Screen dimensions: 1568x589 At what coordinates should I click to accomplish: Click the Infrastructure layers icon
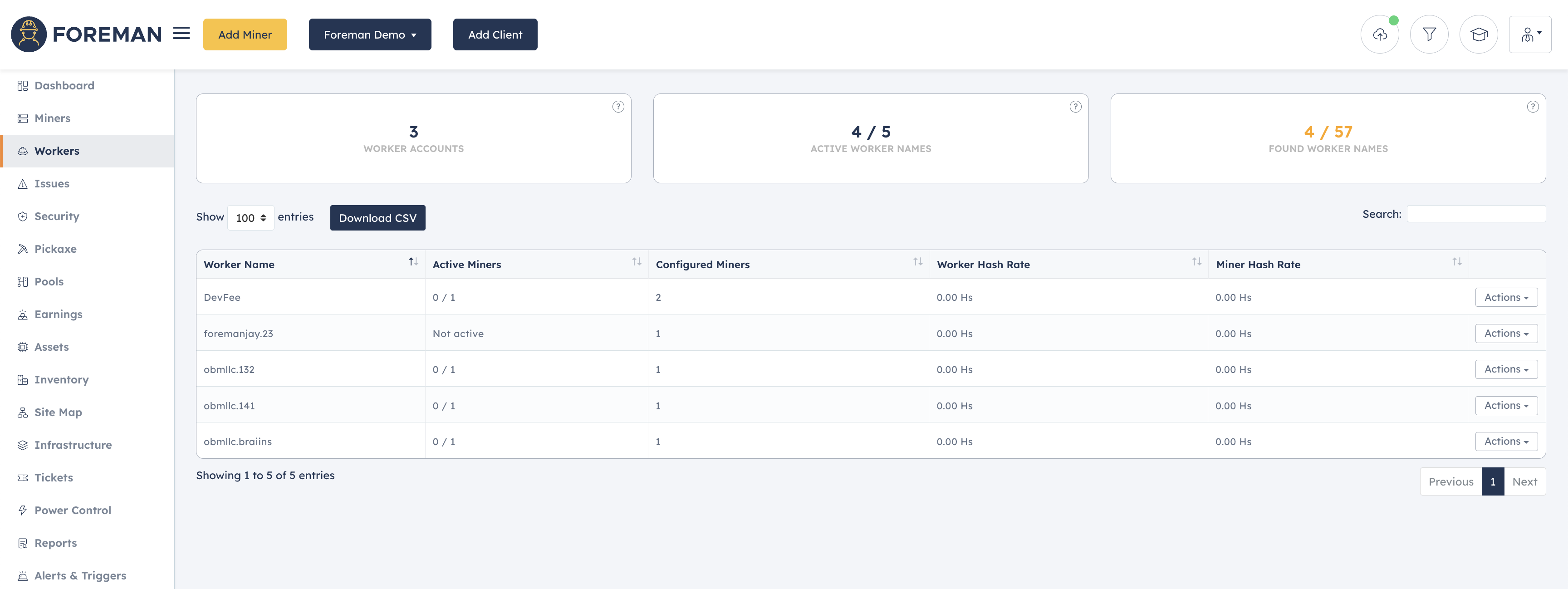click(23, 445)
